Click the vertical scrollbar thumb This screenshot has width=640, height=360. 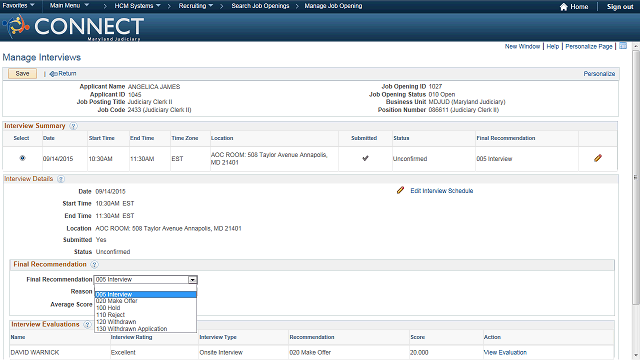click(x=636, y=178)
